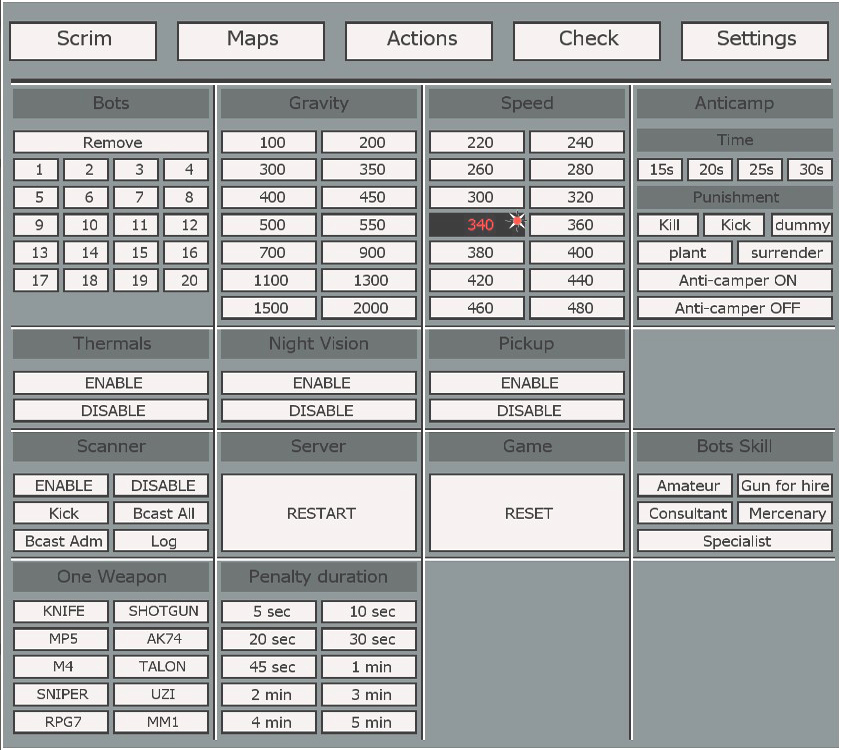The image size is (841, 750).
Task: Select the highlighted 340 speed option
Action: 477,225
